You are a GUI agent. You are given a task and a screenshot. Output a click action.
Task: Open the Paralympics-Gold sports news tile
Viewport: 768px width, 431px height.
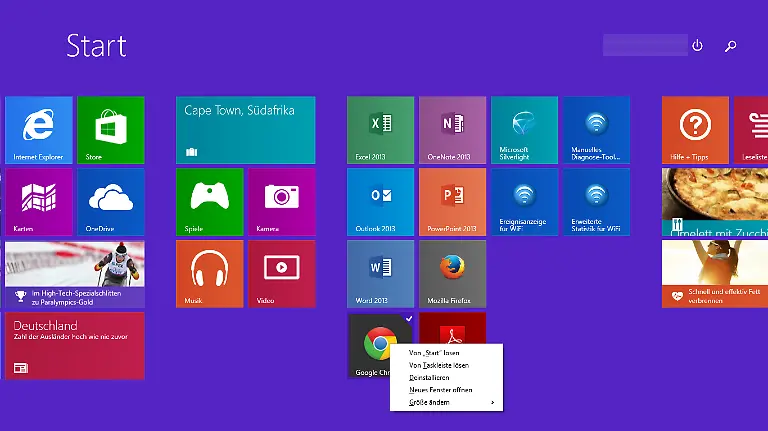coord(75,274)
